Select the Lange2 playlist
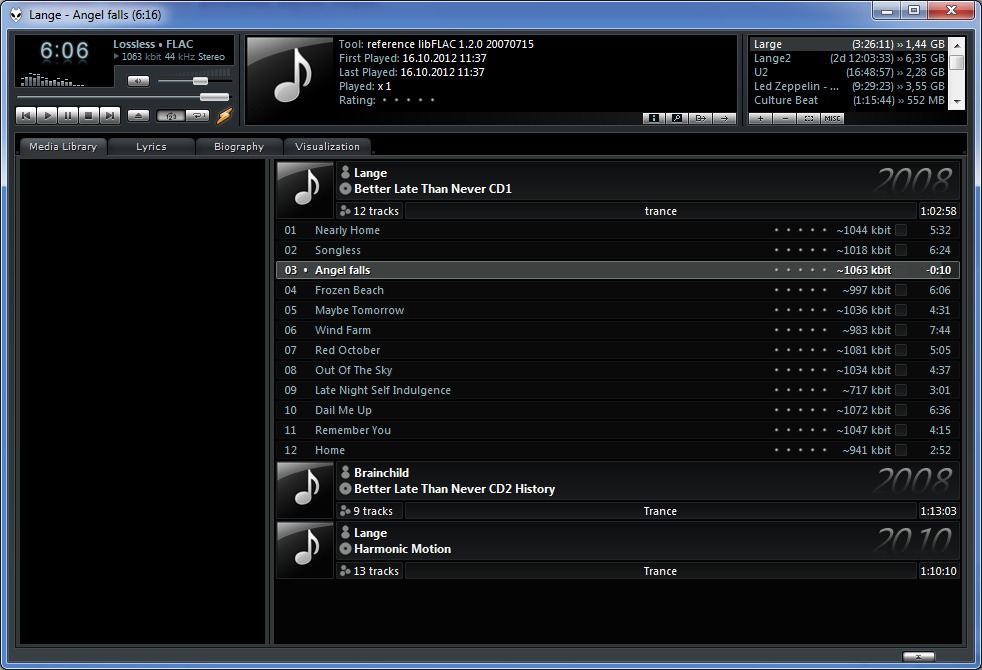The height and width of the screenshot is (670, 982). [849, 58]
